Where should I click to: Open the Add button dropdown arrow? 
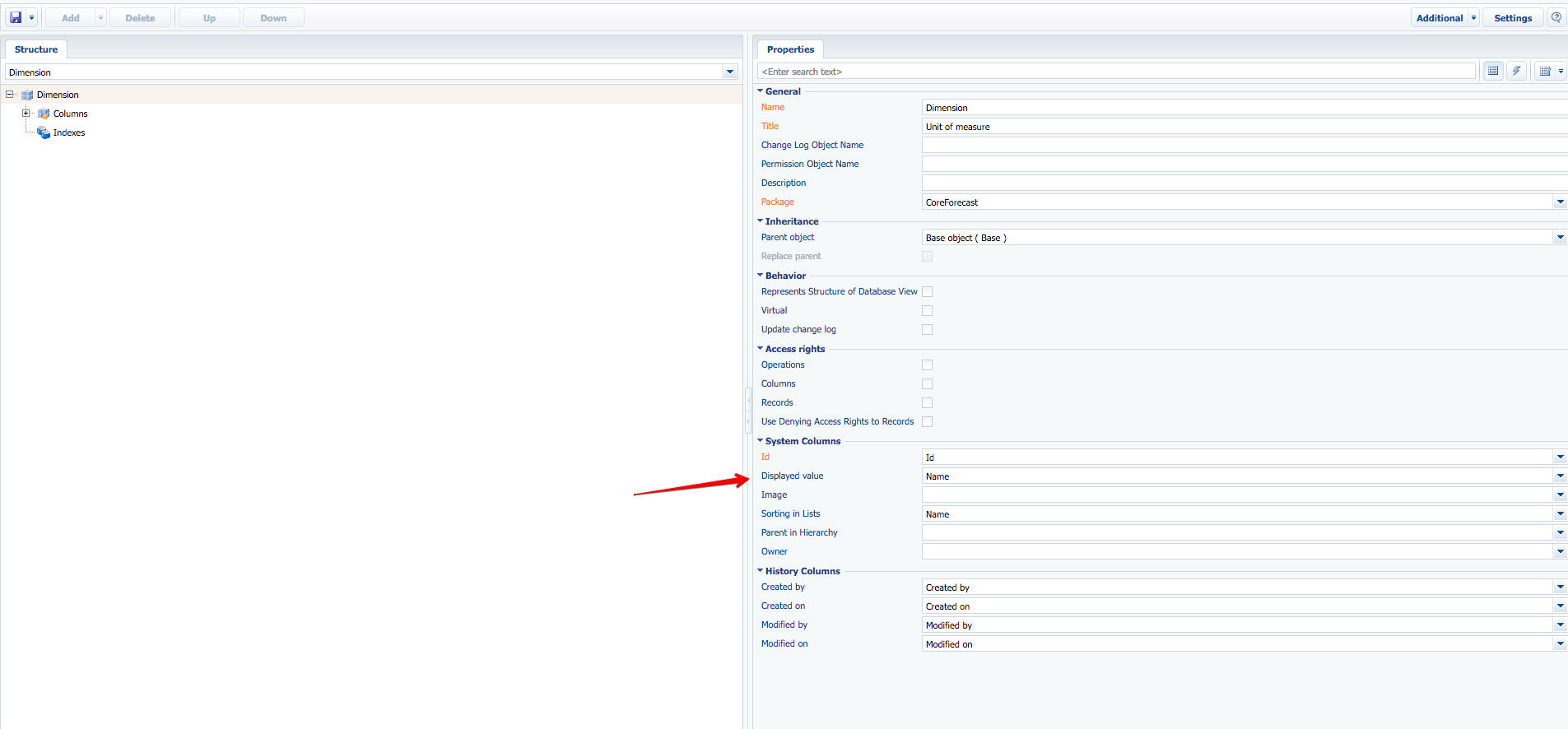(x=101, y=17)
